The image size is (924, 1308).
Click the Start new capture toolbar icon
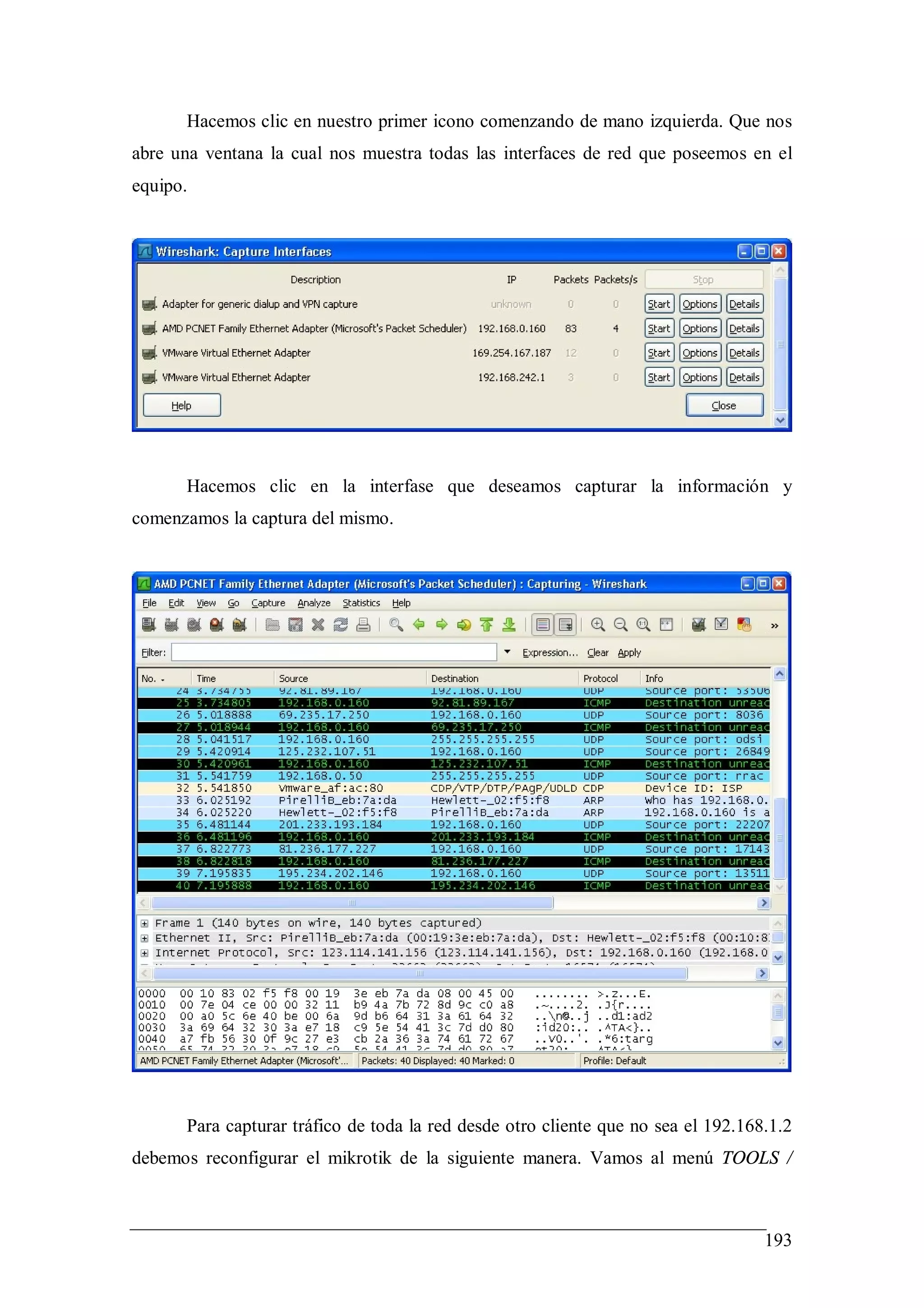194,624
